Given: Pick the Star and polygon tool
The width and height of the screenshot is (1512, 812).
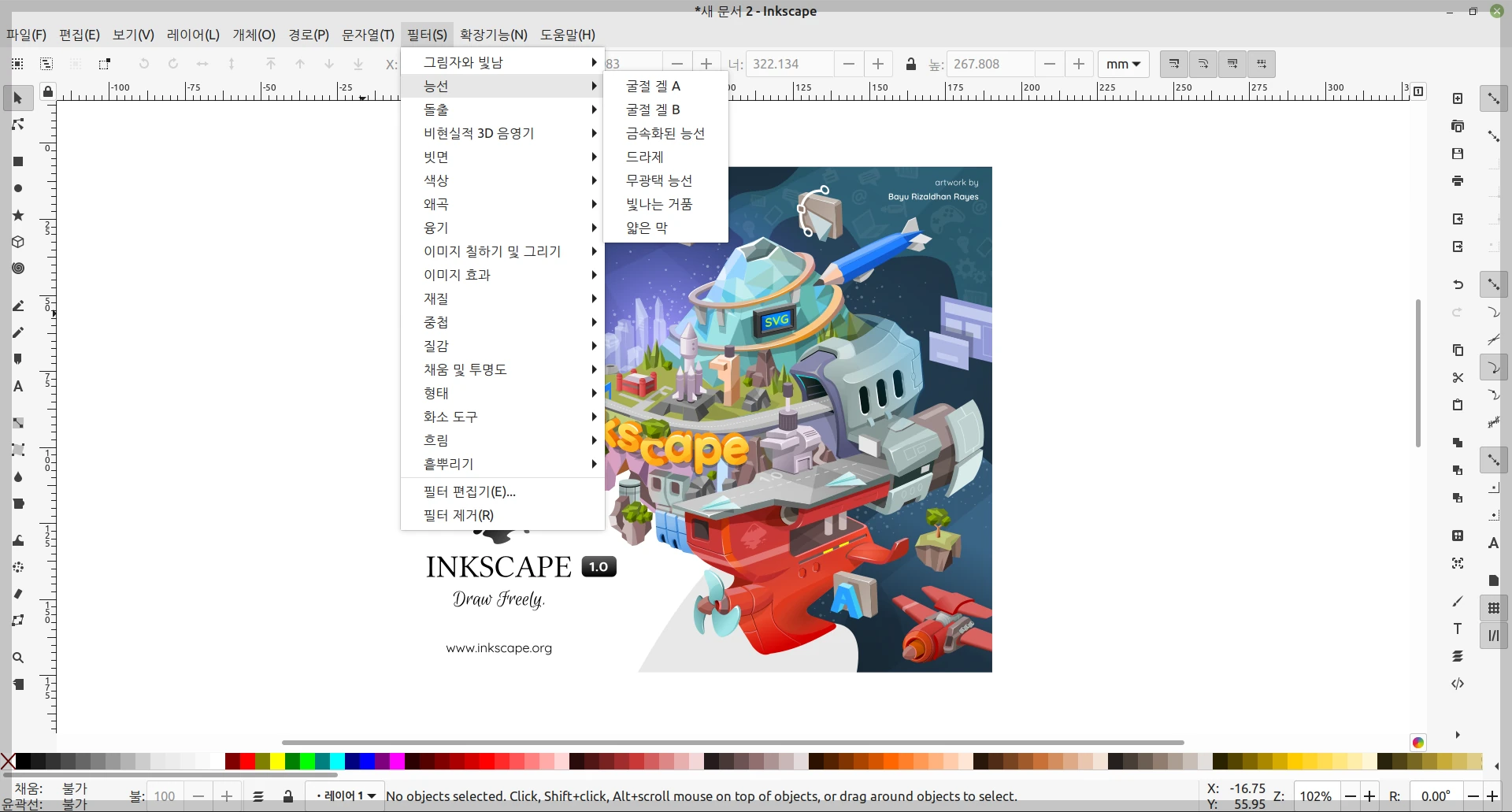Looking at the screenshot, I should 18,215.
